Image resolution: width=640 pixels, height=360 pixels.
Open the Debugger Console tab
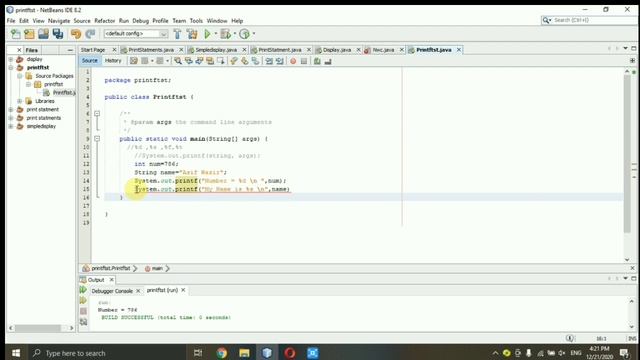(x=112, y=291)
